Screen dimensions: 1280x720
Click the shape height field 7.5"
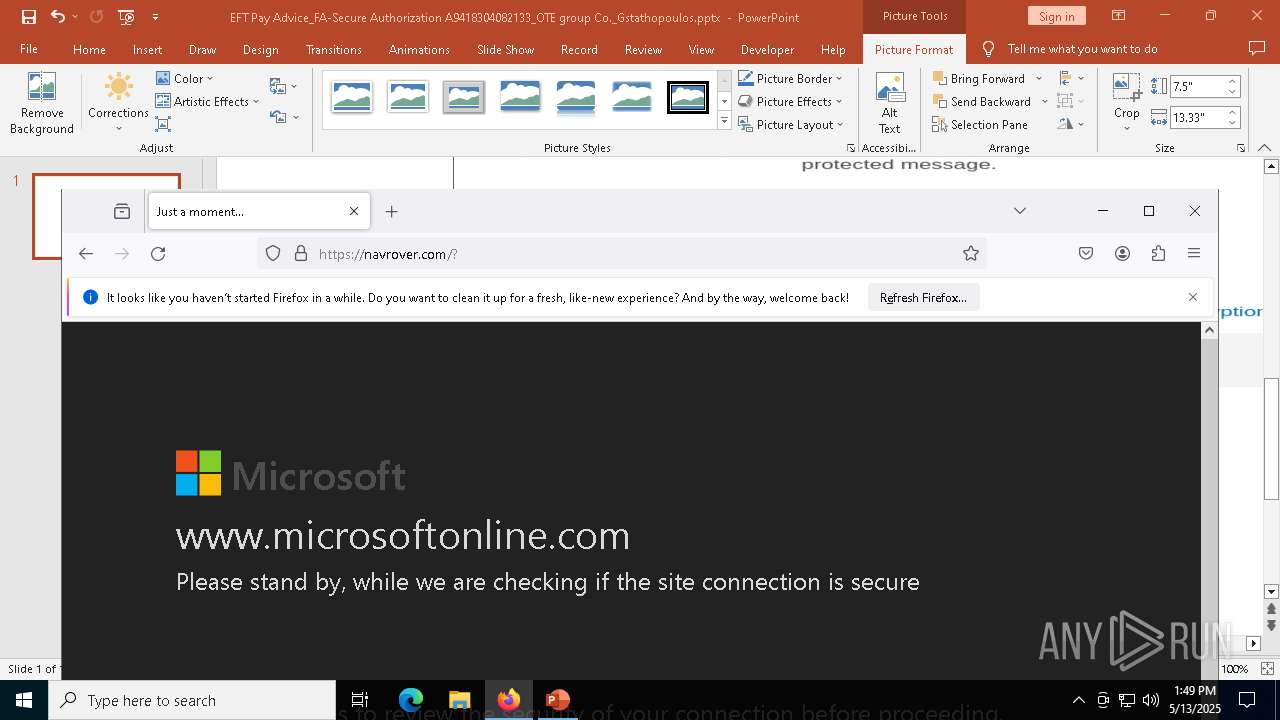[x=1197, y=87]
